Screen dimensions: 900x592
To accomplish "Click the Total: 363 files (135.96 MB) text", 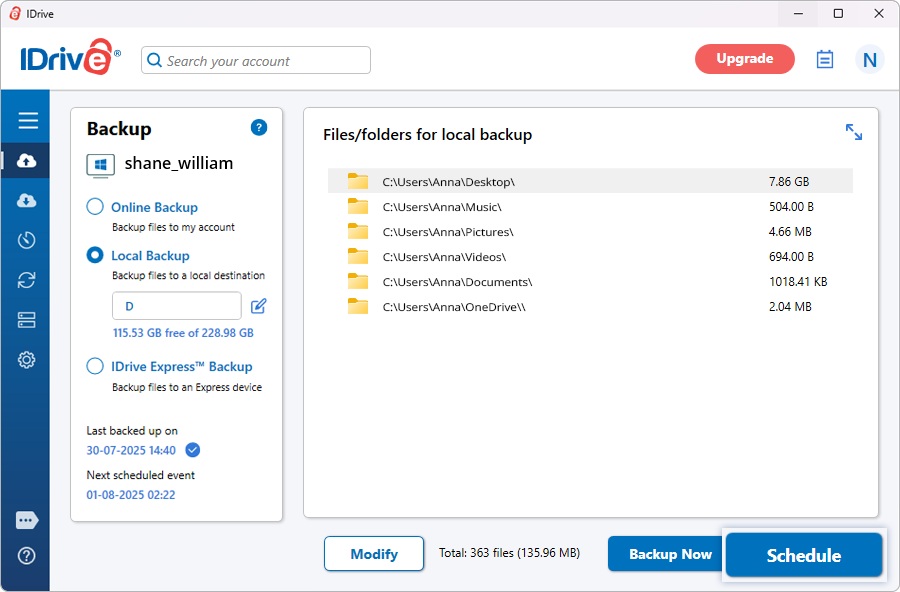I will [509, 553].
